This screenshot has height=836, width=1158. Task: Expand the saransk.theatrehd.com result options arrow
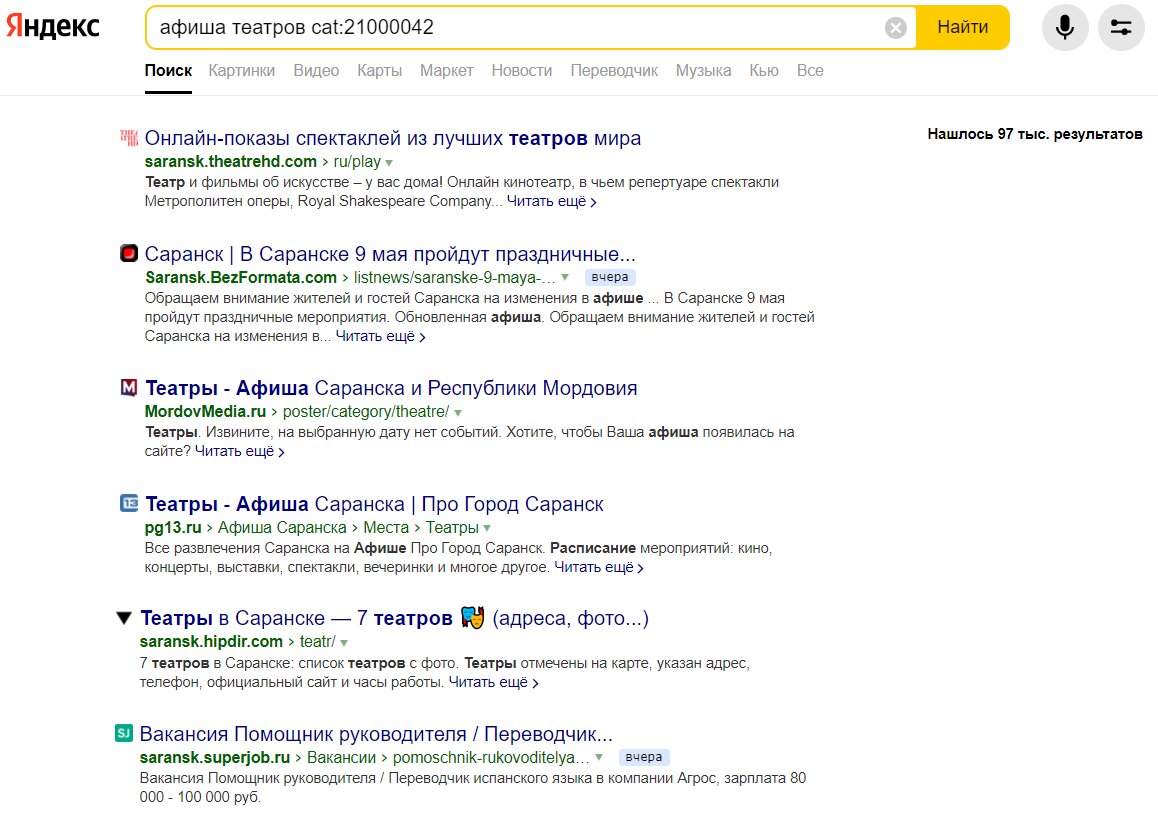point(389,162)
